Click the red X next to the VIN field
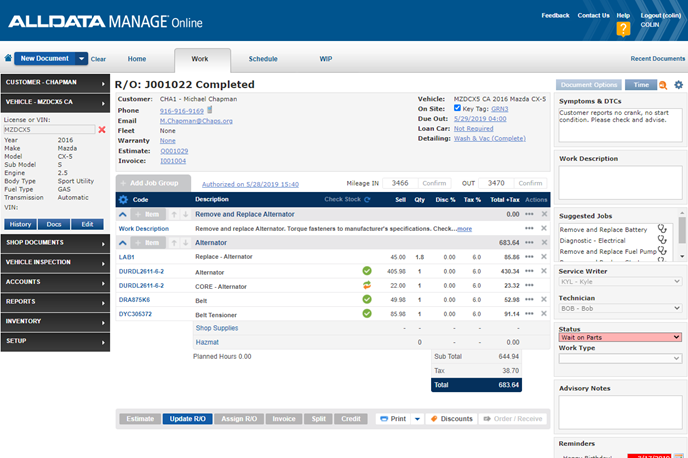Viewport: 688px width, 458px height. pyautogui.click(x=101, y=129)
